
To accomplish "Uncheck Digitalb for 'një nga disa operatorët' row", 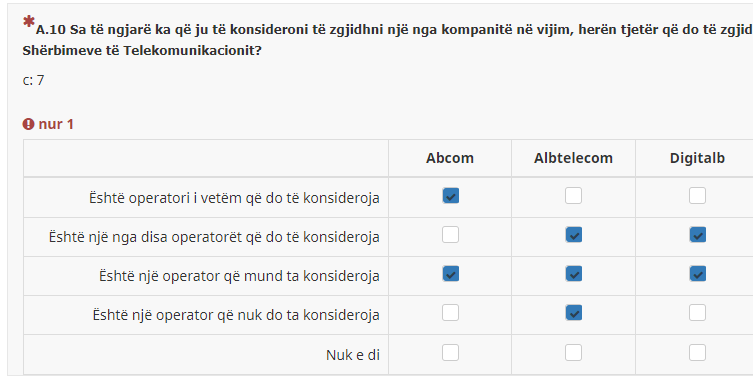I will pyautogui.click(x=697, y=235).
